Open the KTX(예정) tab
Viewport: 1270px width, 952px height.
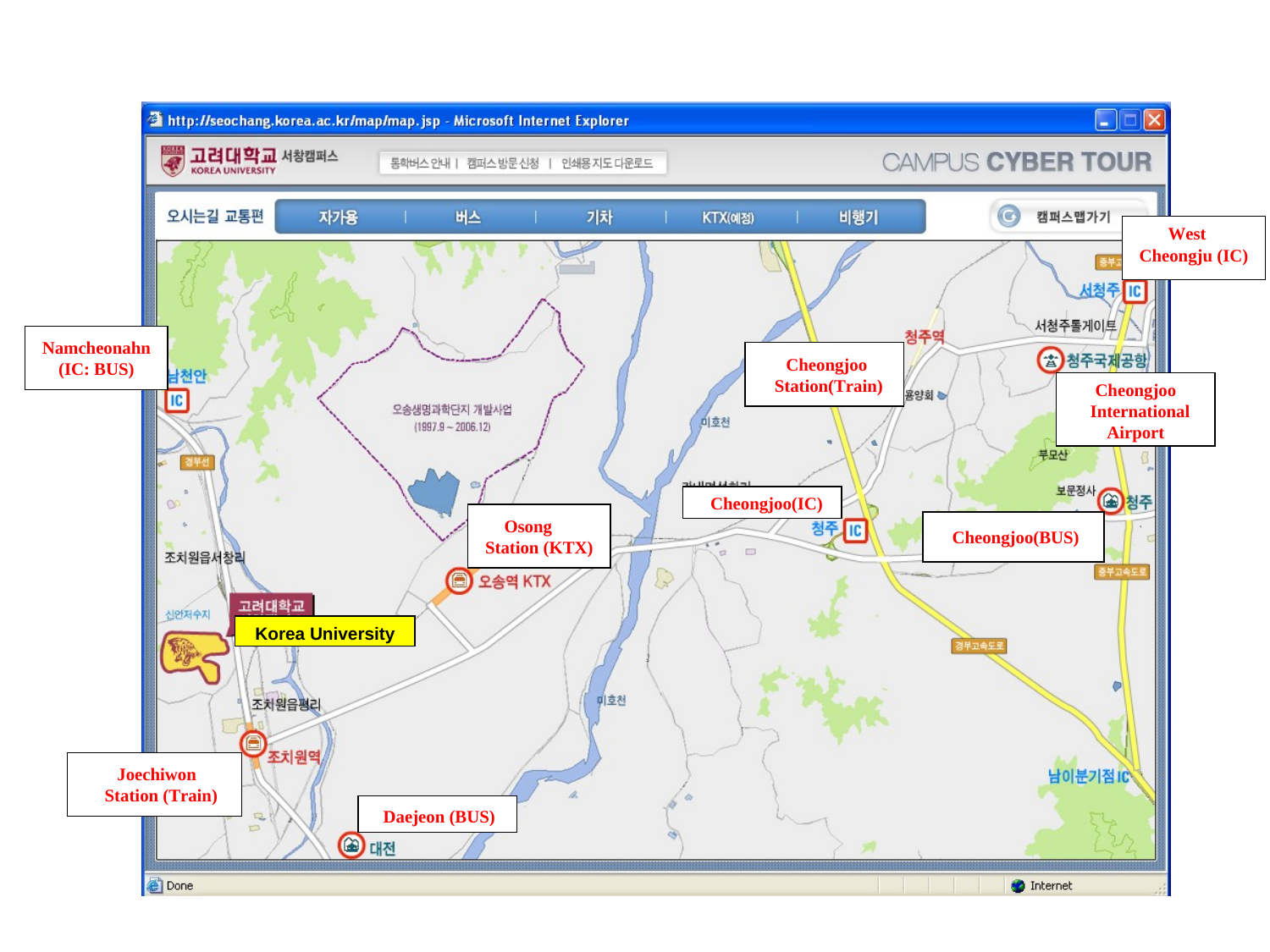(x=727, y=217)
